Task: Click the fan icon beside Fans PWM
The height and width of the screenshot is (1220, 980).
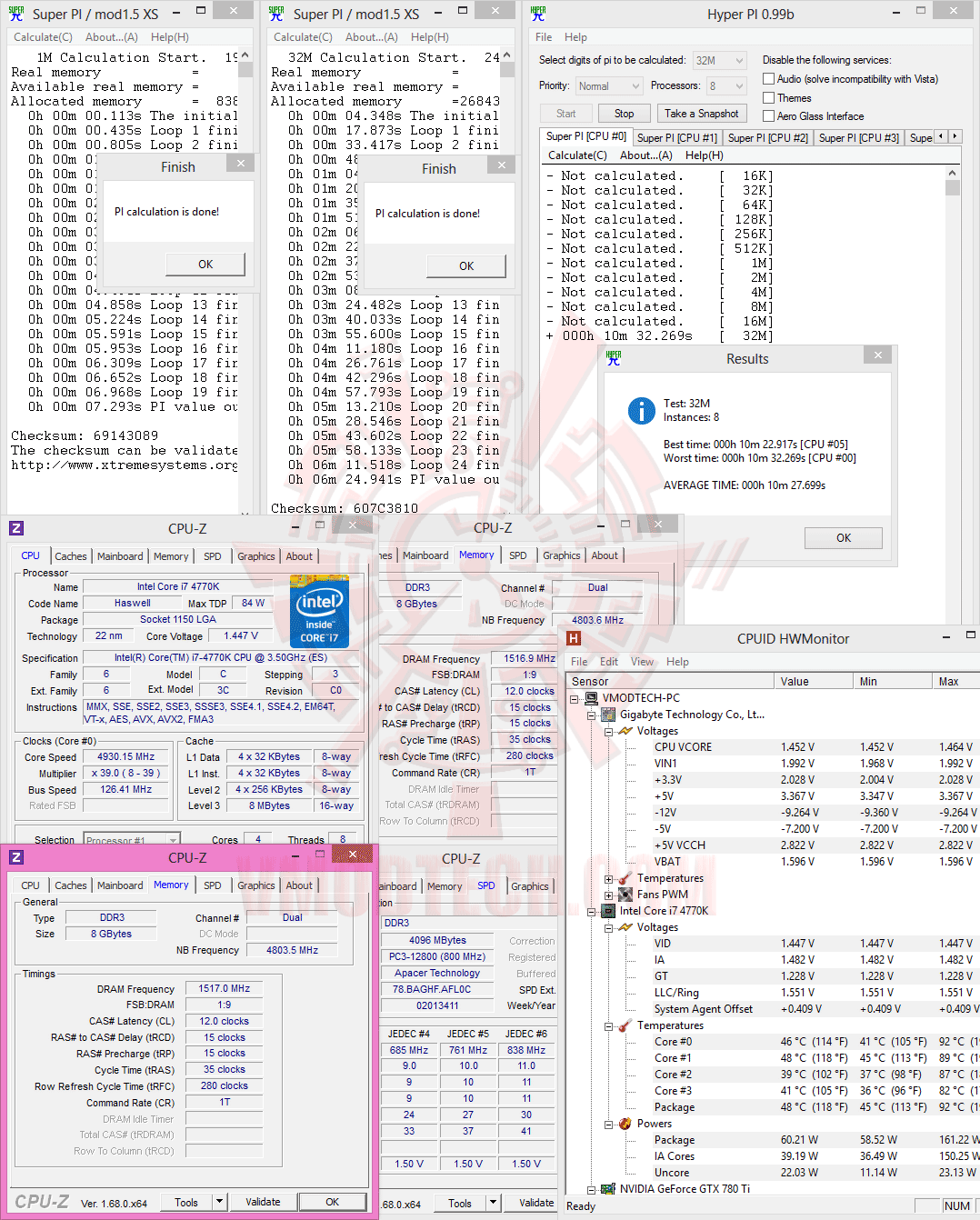Action: 625,895
